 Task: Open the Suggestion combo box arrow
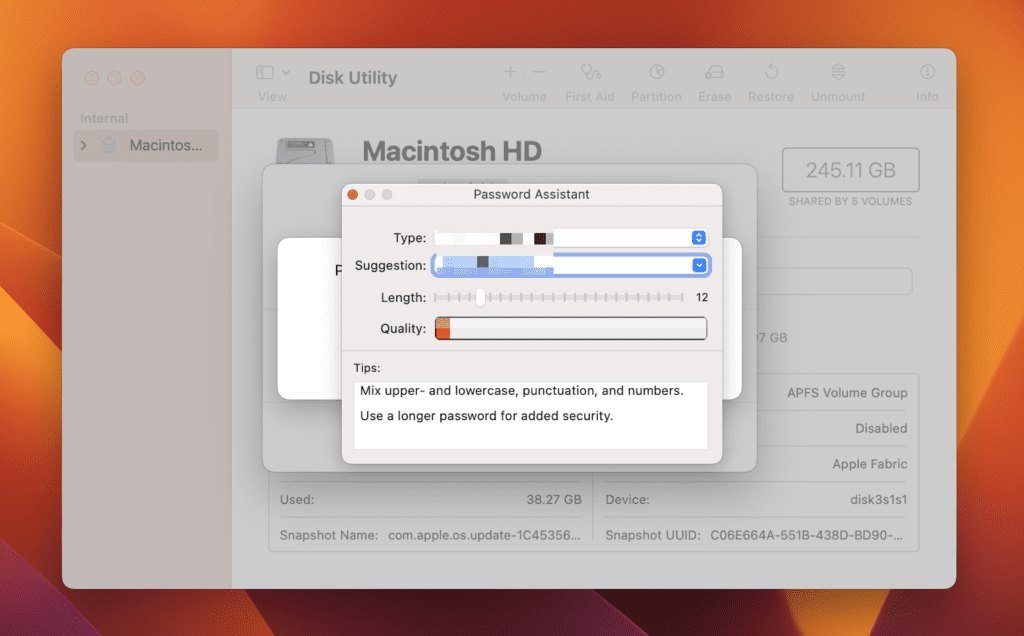[699, 265]
